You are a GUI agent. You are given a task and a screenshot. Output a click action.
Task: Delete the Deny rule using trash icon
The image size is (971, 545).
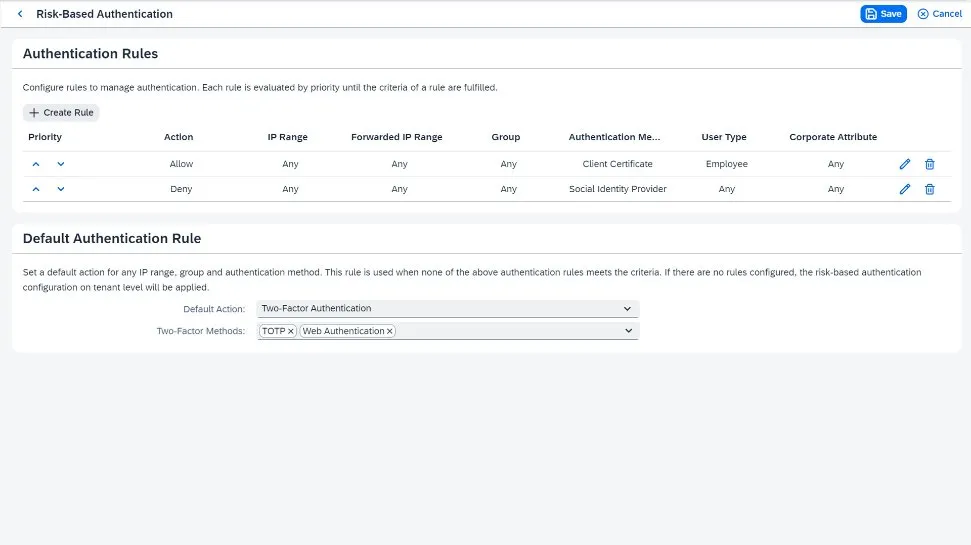[x=929, y=189]
